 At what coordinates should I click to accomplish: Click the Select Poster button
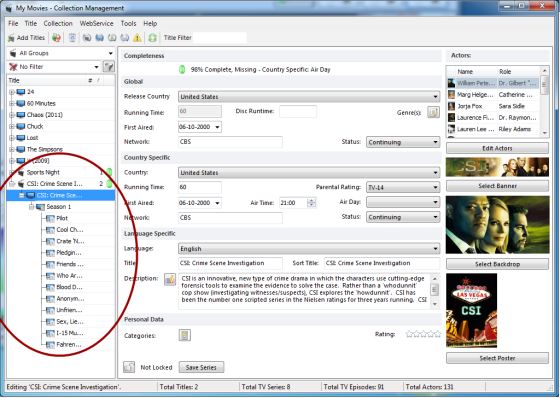[x=497, y=358]
